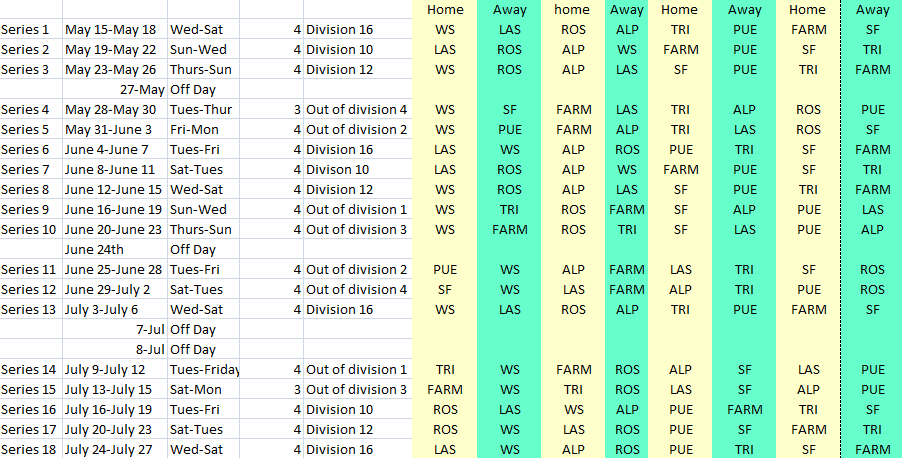Select the May 15-May 18 date cell
This screenshot has width=902, height=458.
[111, 30]
